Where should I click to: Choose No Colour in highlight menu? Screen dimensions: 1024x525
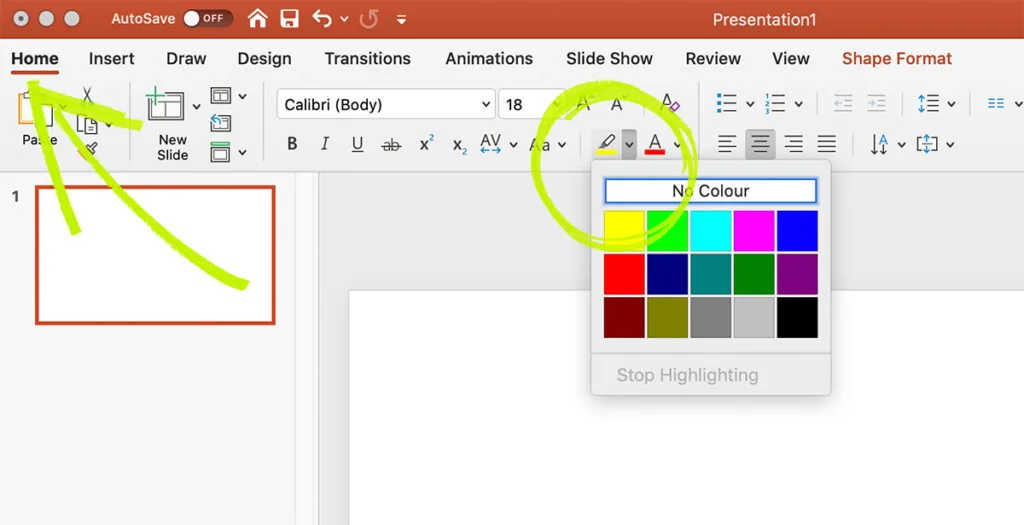[x=711, y=191]
